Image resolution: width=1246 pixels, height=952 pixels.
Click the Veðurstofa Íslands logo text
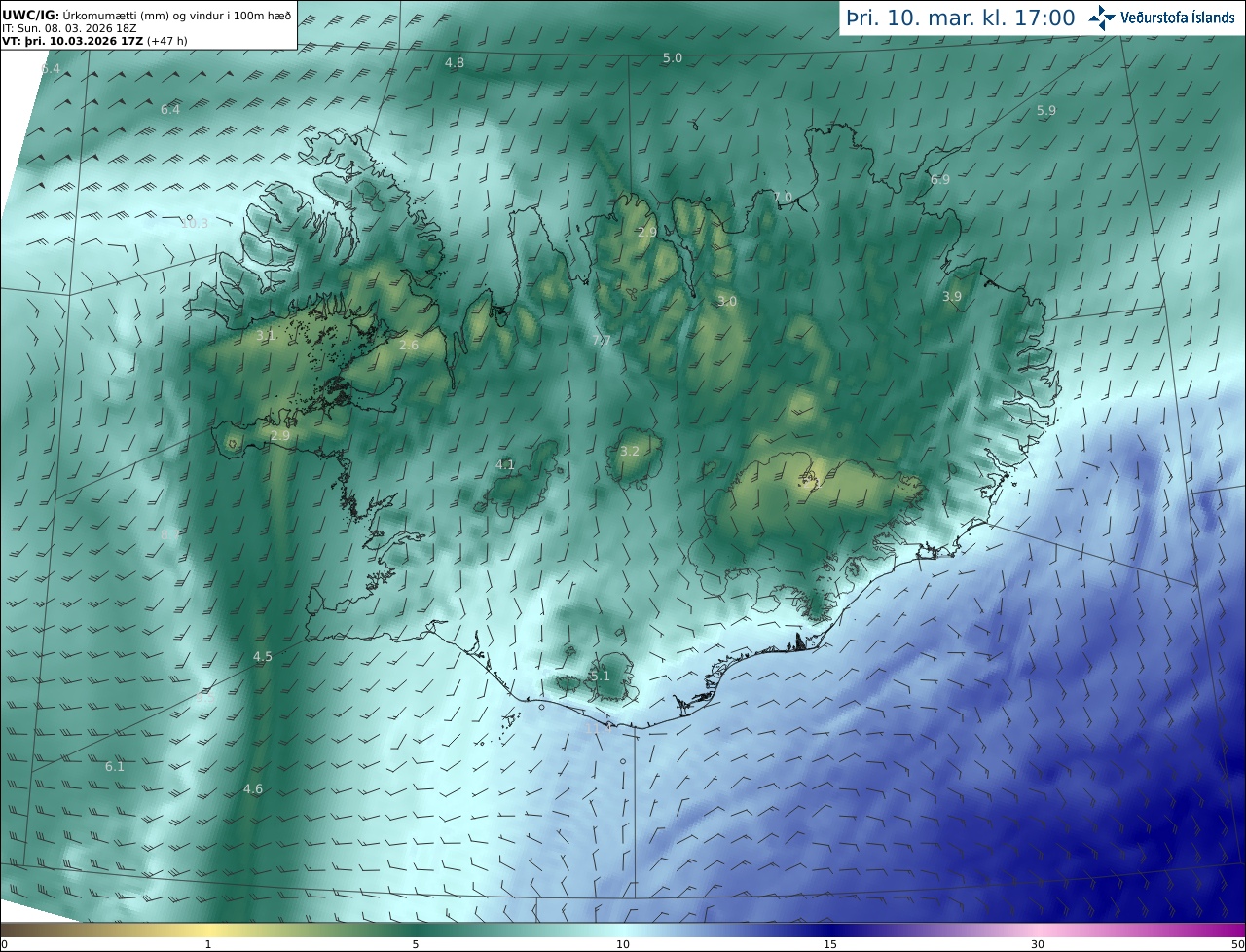1178,18
